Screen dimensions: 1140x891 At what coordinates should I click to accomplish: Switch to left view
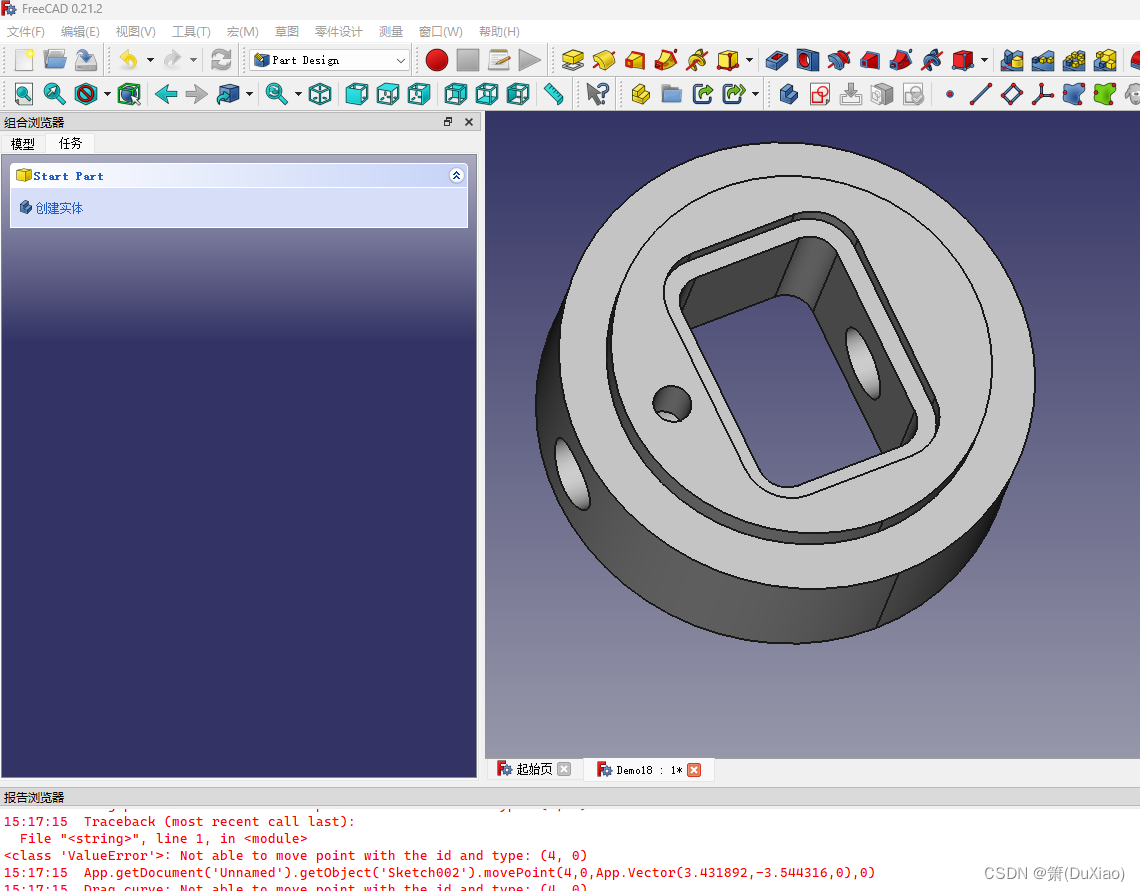pos(518,94)
